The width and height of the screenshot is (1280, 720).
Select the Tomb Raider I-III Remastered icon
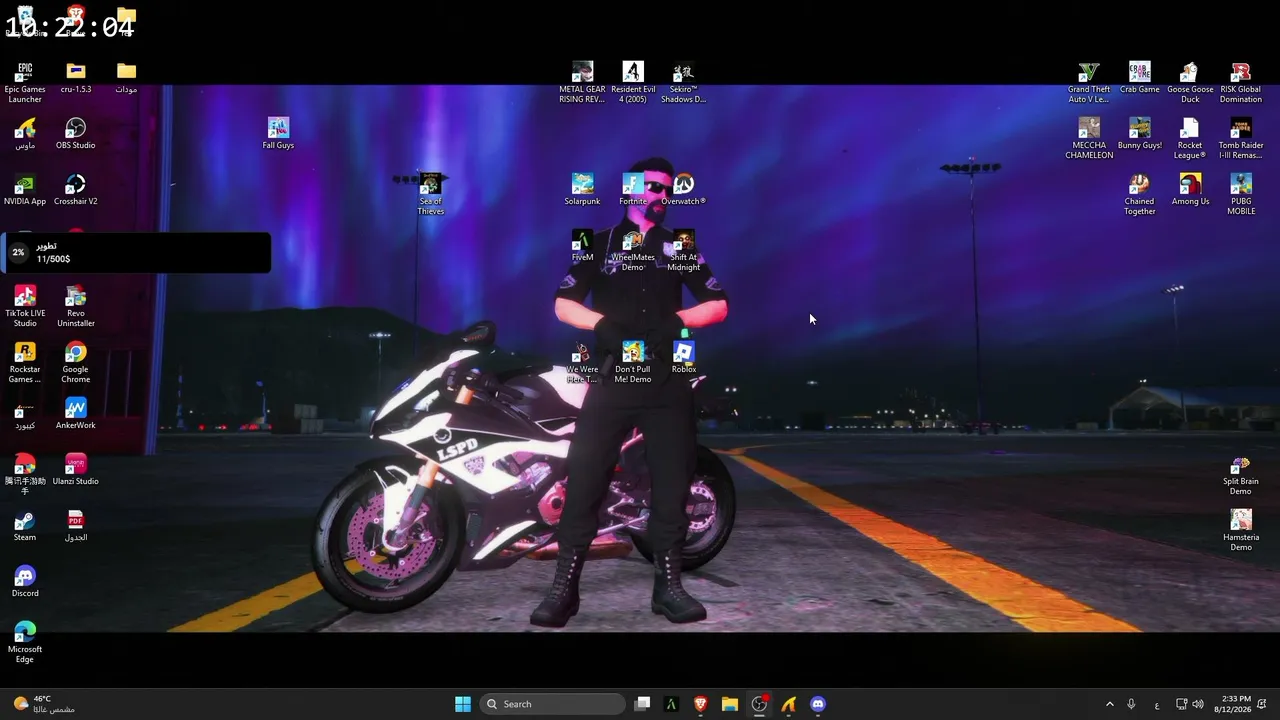1241,138
